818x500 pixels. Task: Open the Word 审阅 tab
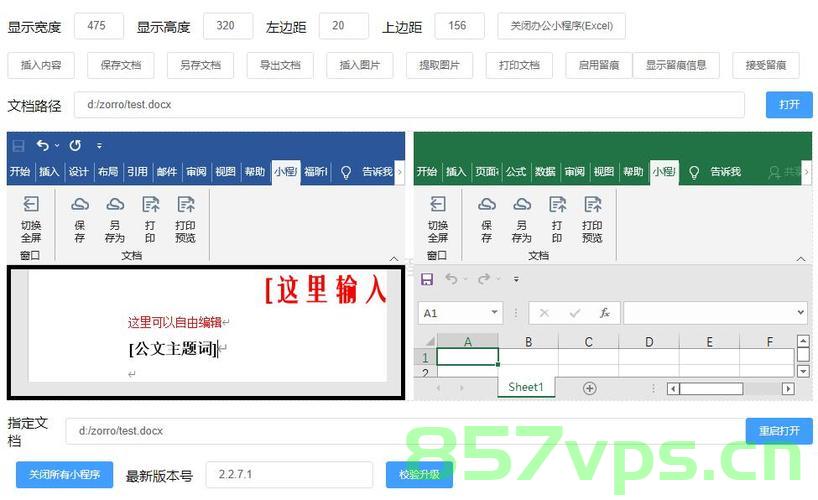[x=196, y=172]
